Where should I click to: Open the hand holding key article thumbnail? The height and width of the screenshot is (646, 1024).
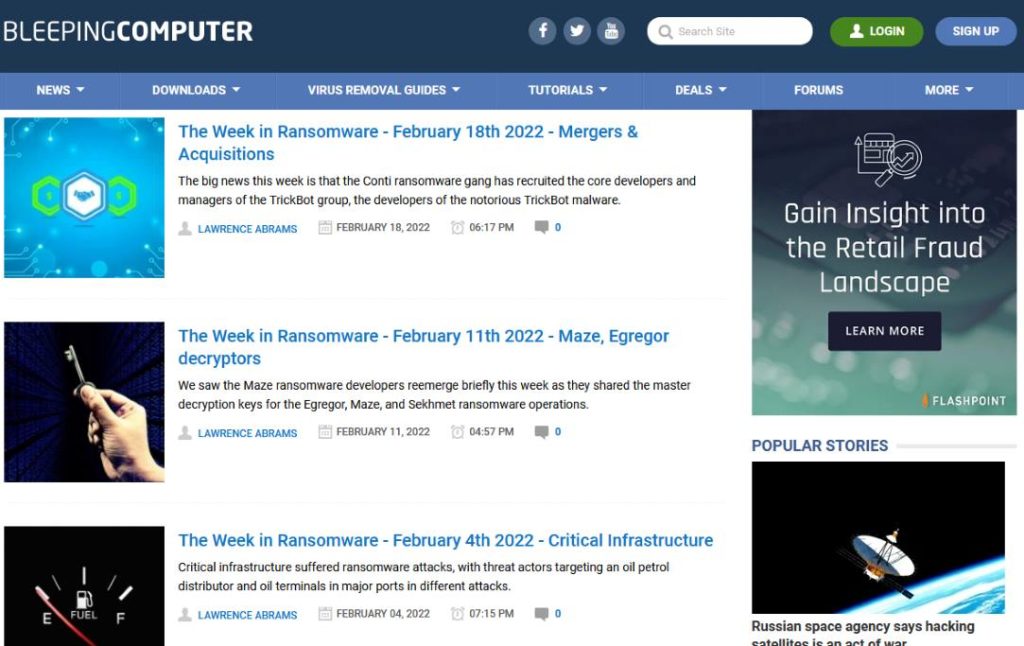point(84,402)
